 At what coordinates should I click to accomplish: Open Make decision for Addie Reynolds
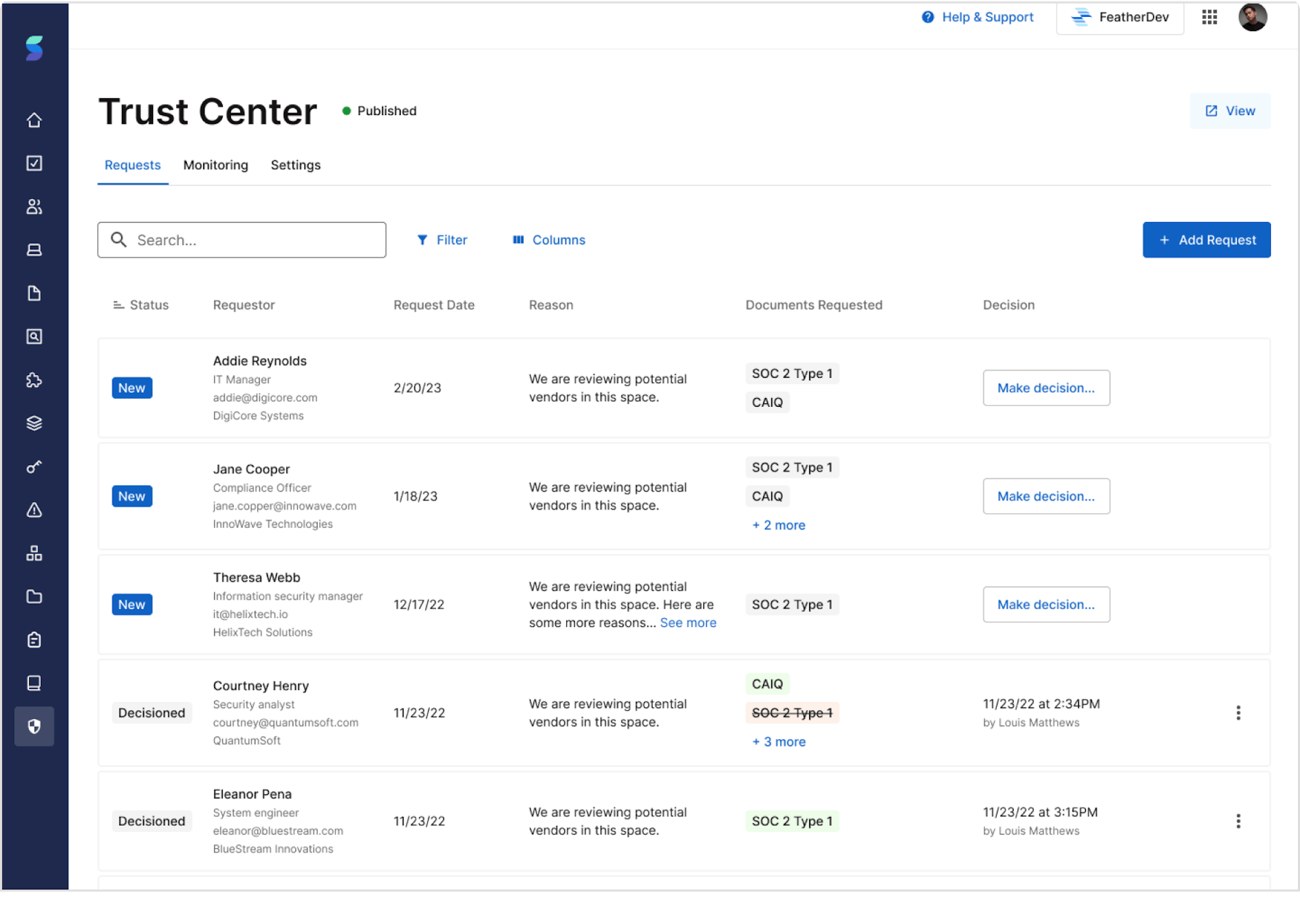tap(1045, 388)
